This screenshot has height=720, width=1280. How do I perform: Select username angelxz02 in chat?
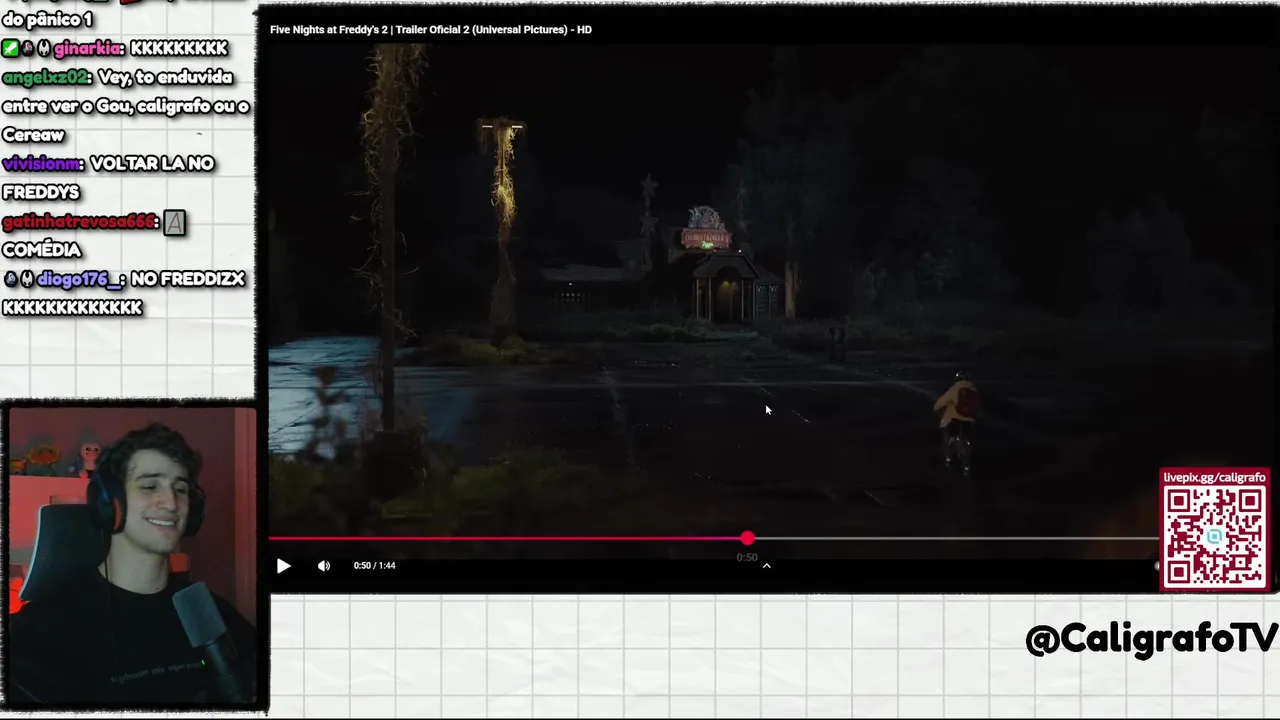[x=46, y=77]
